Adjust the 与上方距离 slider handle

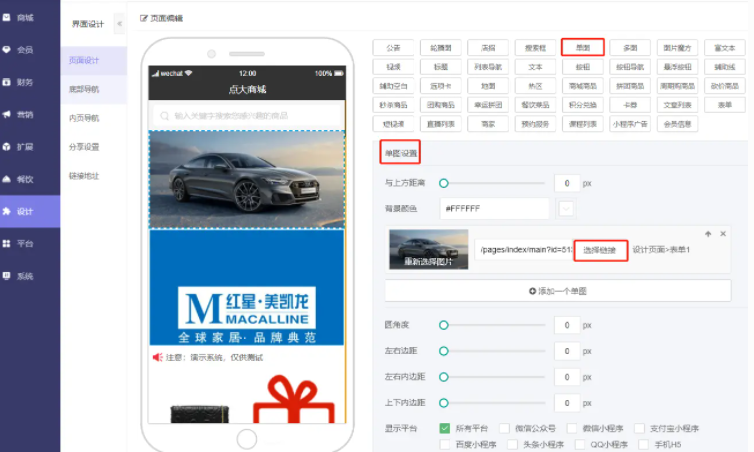click(444, 183)
